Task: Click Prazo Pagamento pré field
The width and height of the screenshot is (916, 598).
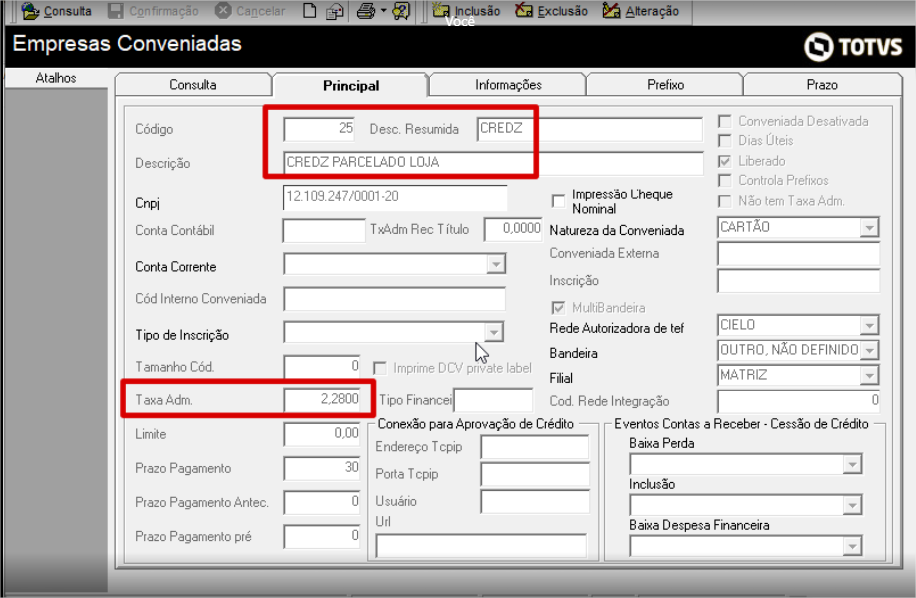Action: [x=322, y=537]
